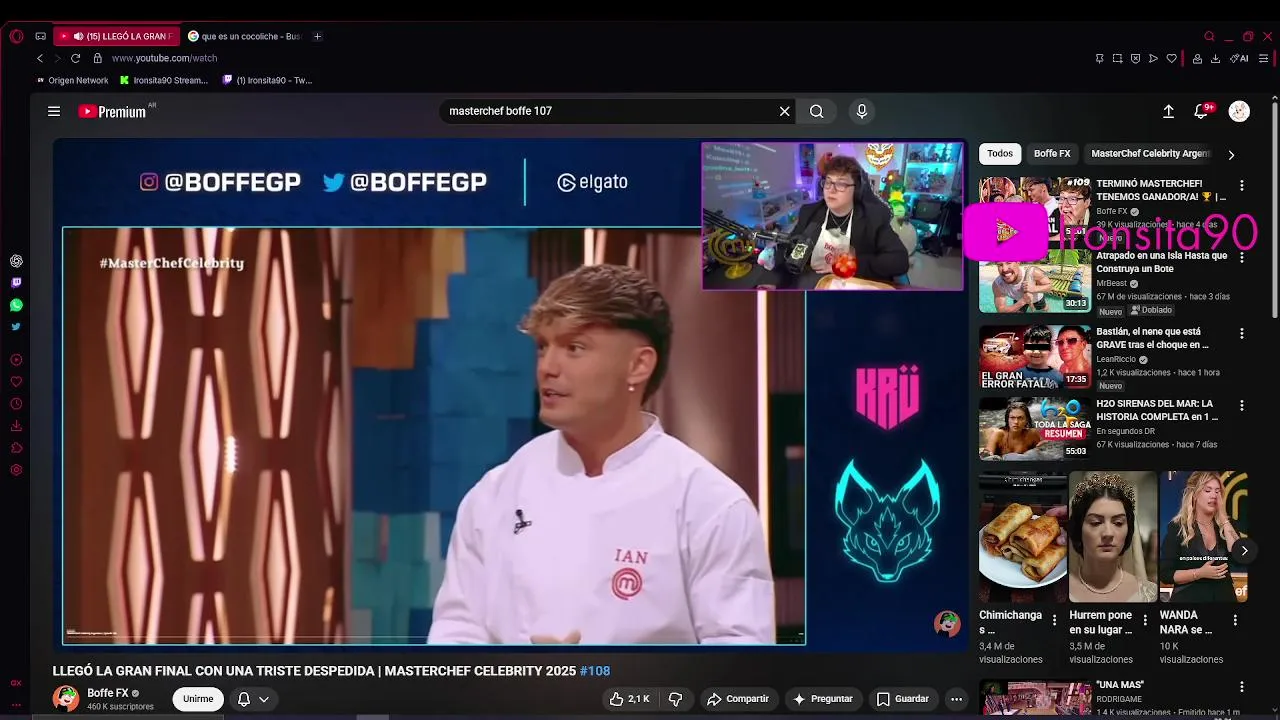1280x720 pixels.
Task: Open the Origen Network bookmark
Action: [72, 80]
